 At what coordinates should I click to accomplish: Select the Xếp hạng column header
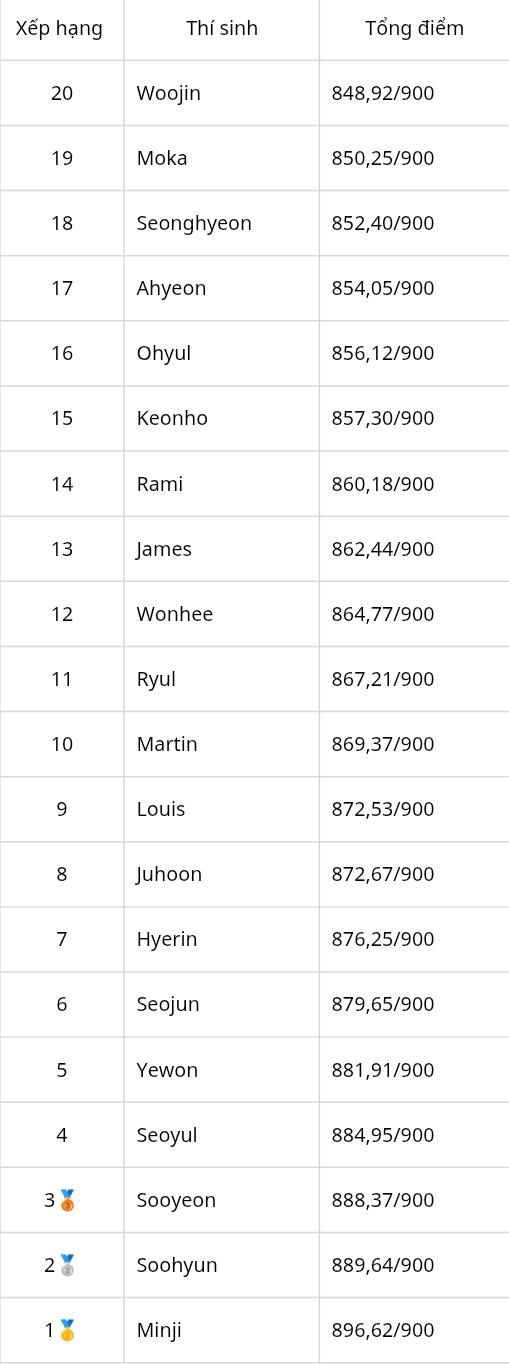pos(60,28)
